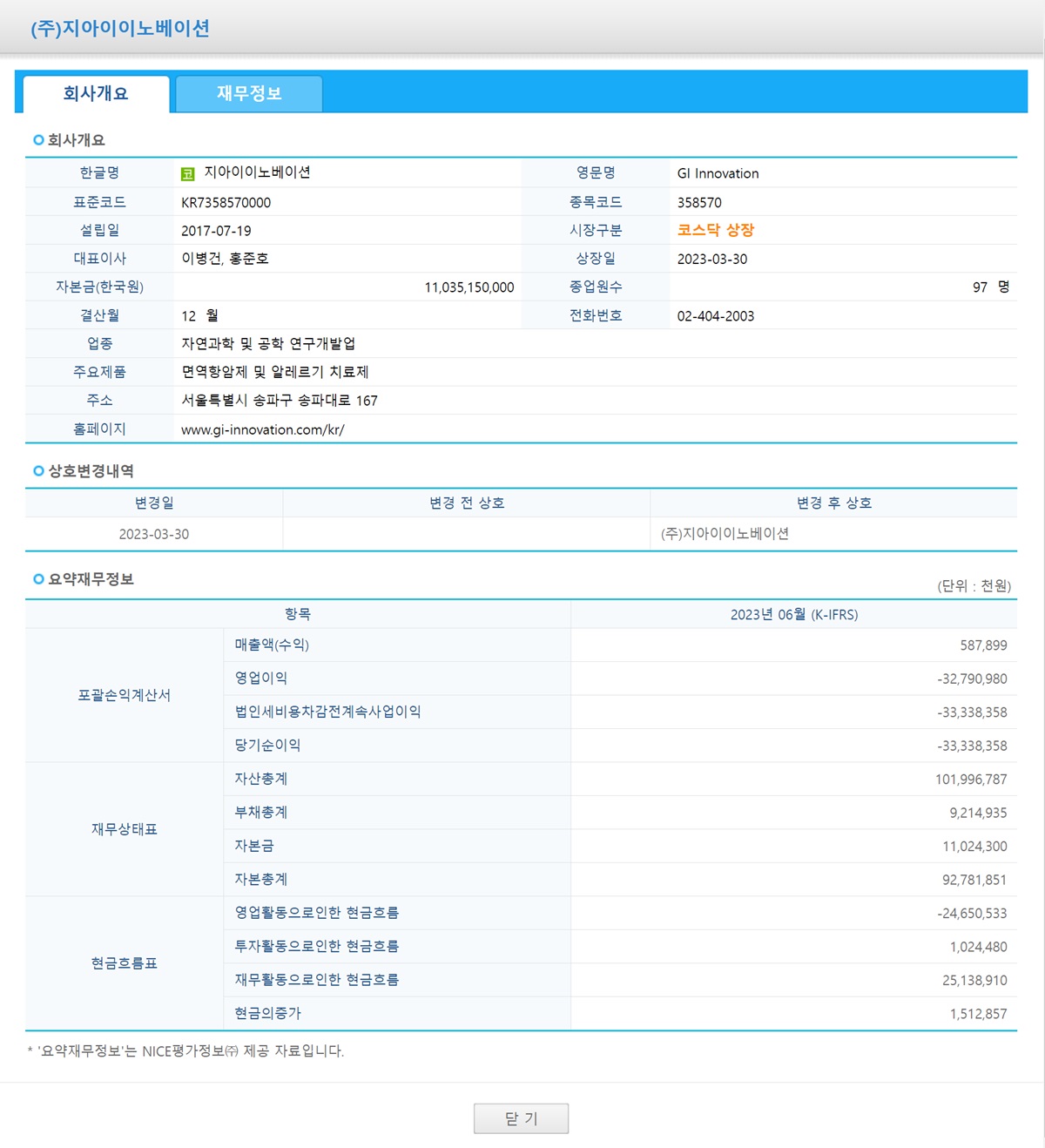Click the 현금의증가 value 1,512,857
The width and height of the screenshot is (1045, 1148).
click(978, 1014)
